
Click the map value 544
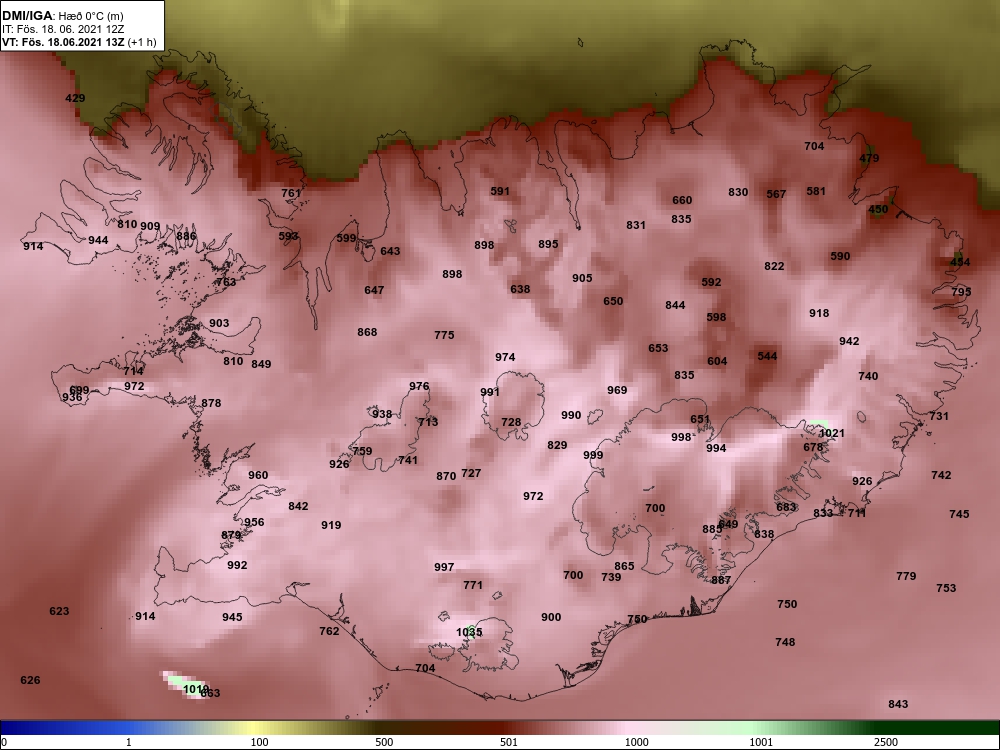pyautogui.click(x=767, y=356)
